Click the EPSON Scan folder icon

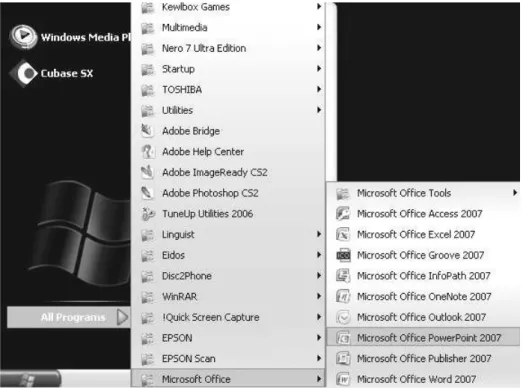pyautogui.click(x=148, y=359)
